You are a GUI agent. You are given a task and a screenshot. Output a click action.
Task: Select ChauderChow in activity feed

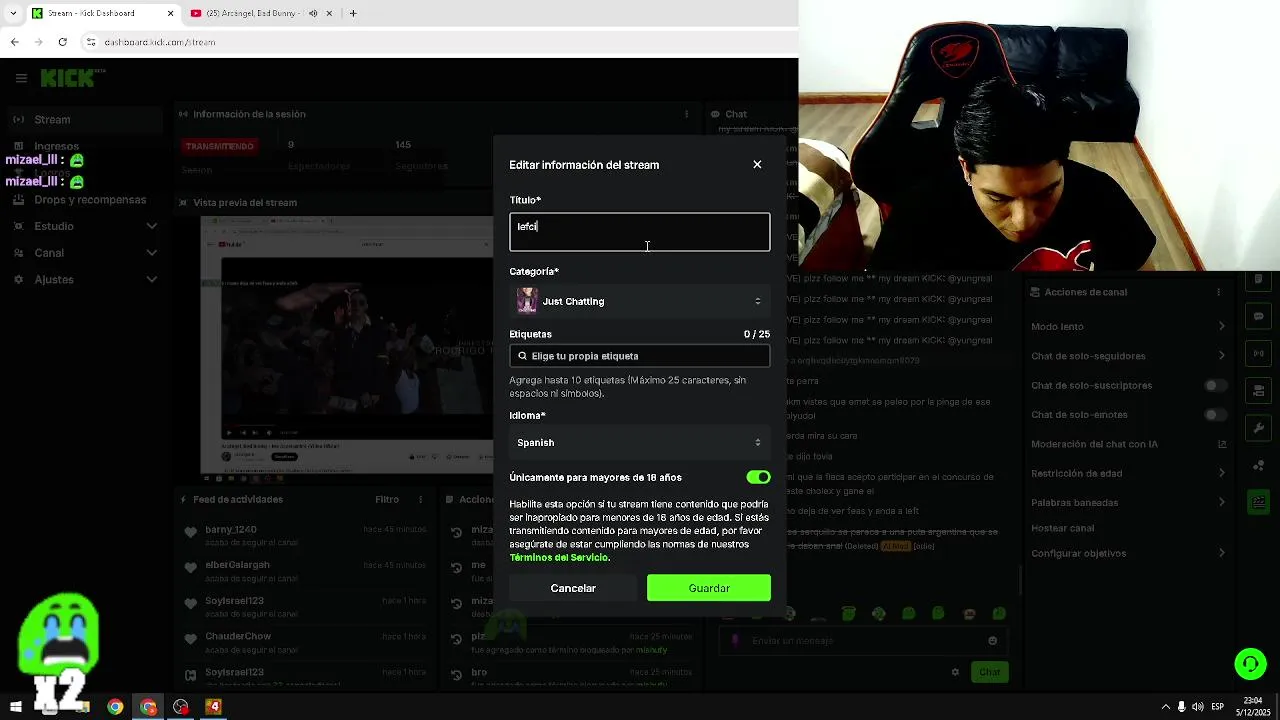(238, 636)
